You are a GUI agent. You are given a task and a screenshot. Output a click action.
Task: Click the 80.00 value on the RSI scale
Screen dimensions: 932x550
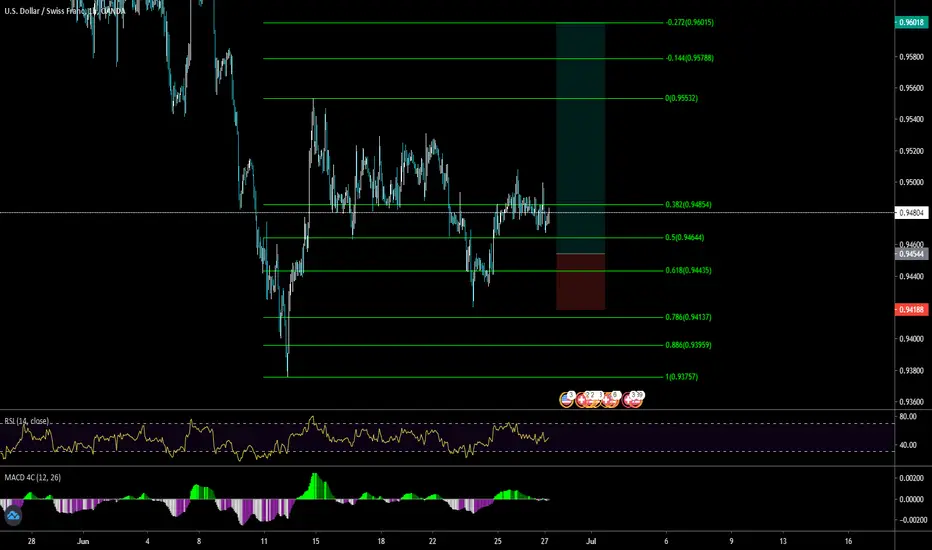click(x=908, y=417)
